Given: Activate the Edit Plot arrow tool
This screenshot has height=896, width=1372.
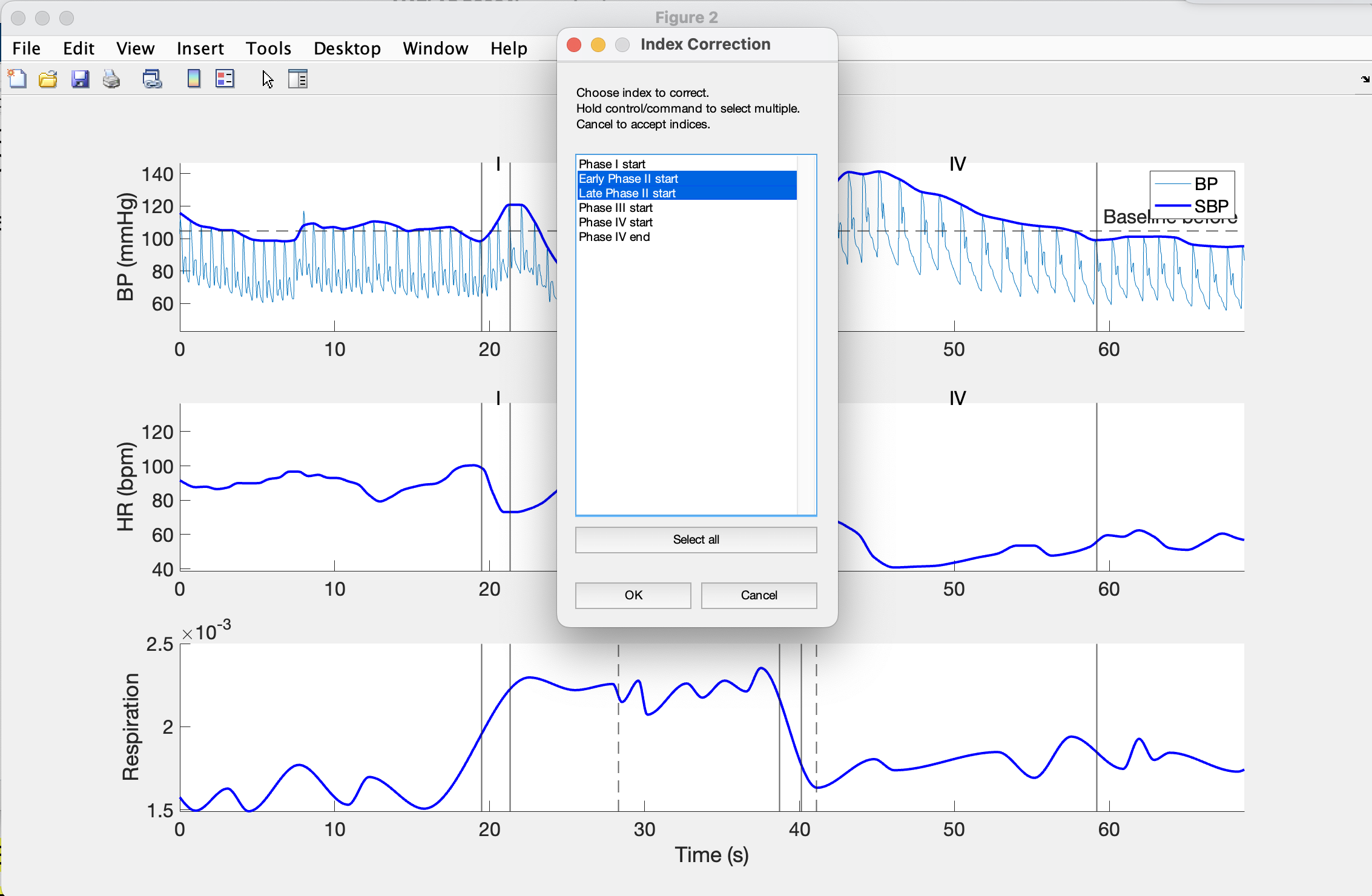Looking at the screenshot, I should [268, 79].
